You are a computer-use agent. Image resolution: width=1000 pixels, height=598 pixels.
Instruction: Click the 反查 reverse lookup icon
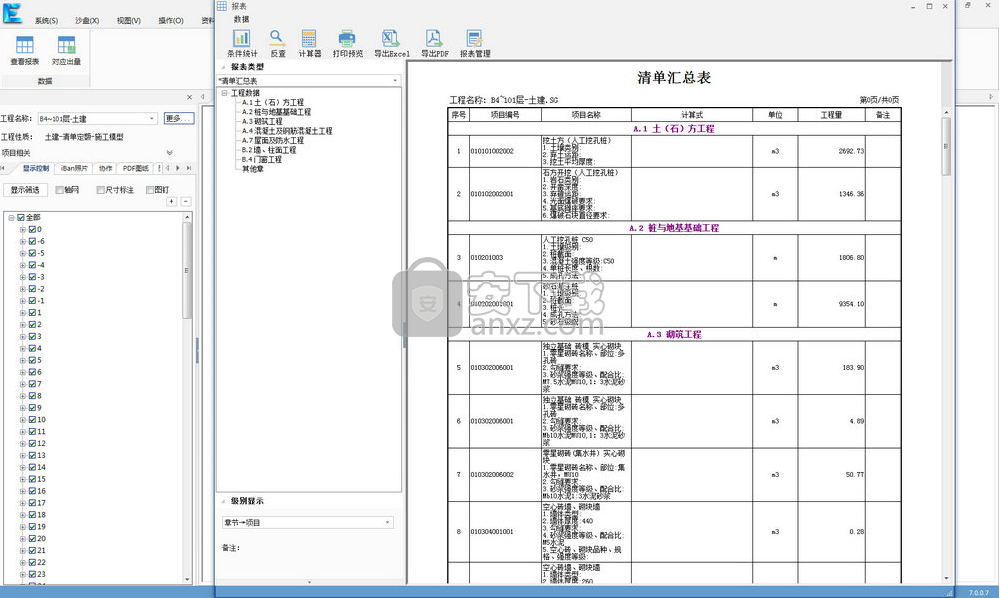(x=277, y=43)
